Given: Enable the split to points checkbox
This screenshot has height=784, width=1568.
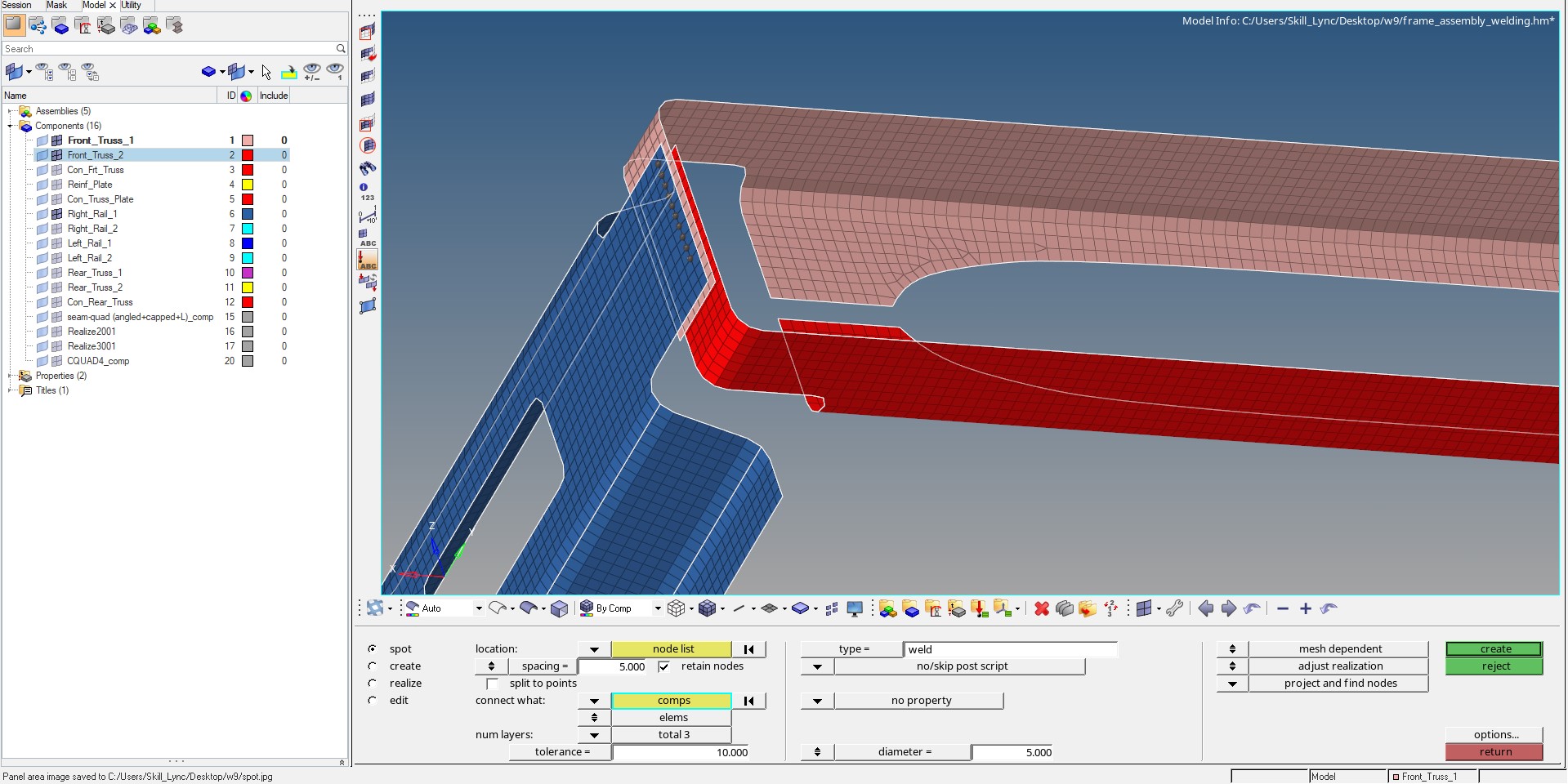Looking at the screenshot, I should tap(492, 684).
